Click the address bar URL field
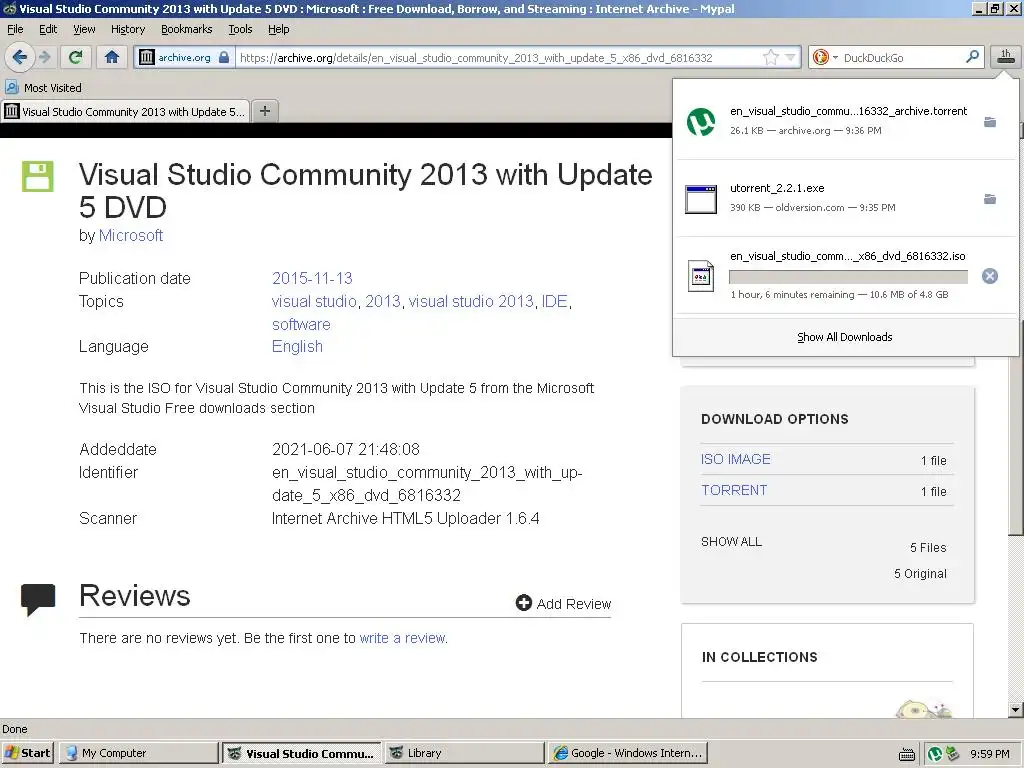This screenshot has width=1024, height=768. [496, 57]
